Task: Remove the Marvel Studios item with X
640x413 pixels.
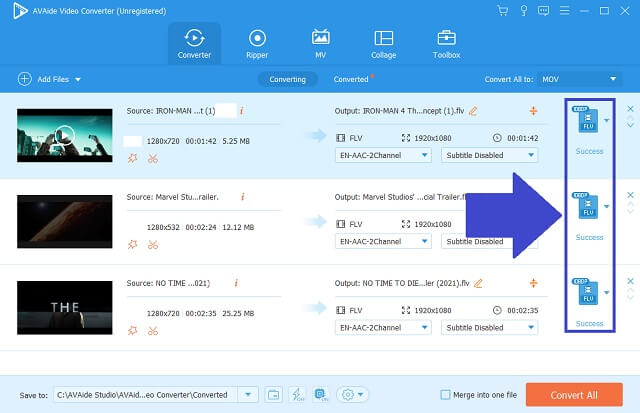Action: pyautogui.click(x=630, y=195)
